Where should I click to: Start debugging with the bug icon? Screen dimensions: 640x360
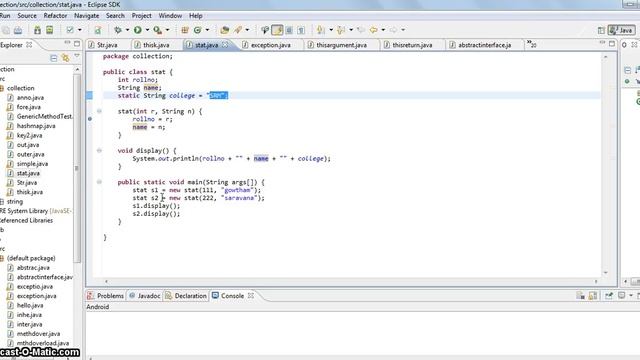coord(118,30)
